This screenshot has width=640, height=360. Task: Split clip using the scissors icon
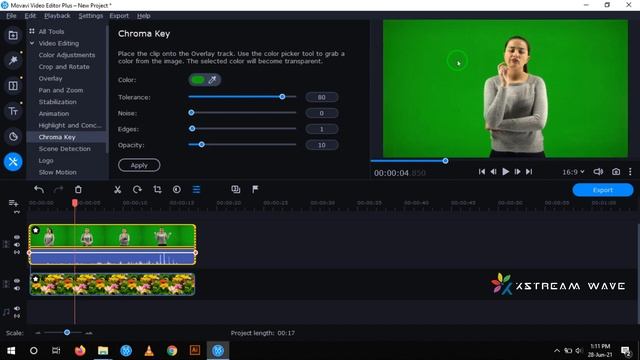click(x=118, y=189)
